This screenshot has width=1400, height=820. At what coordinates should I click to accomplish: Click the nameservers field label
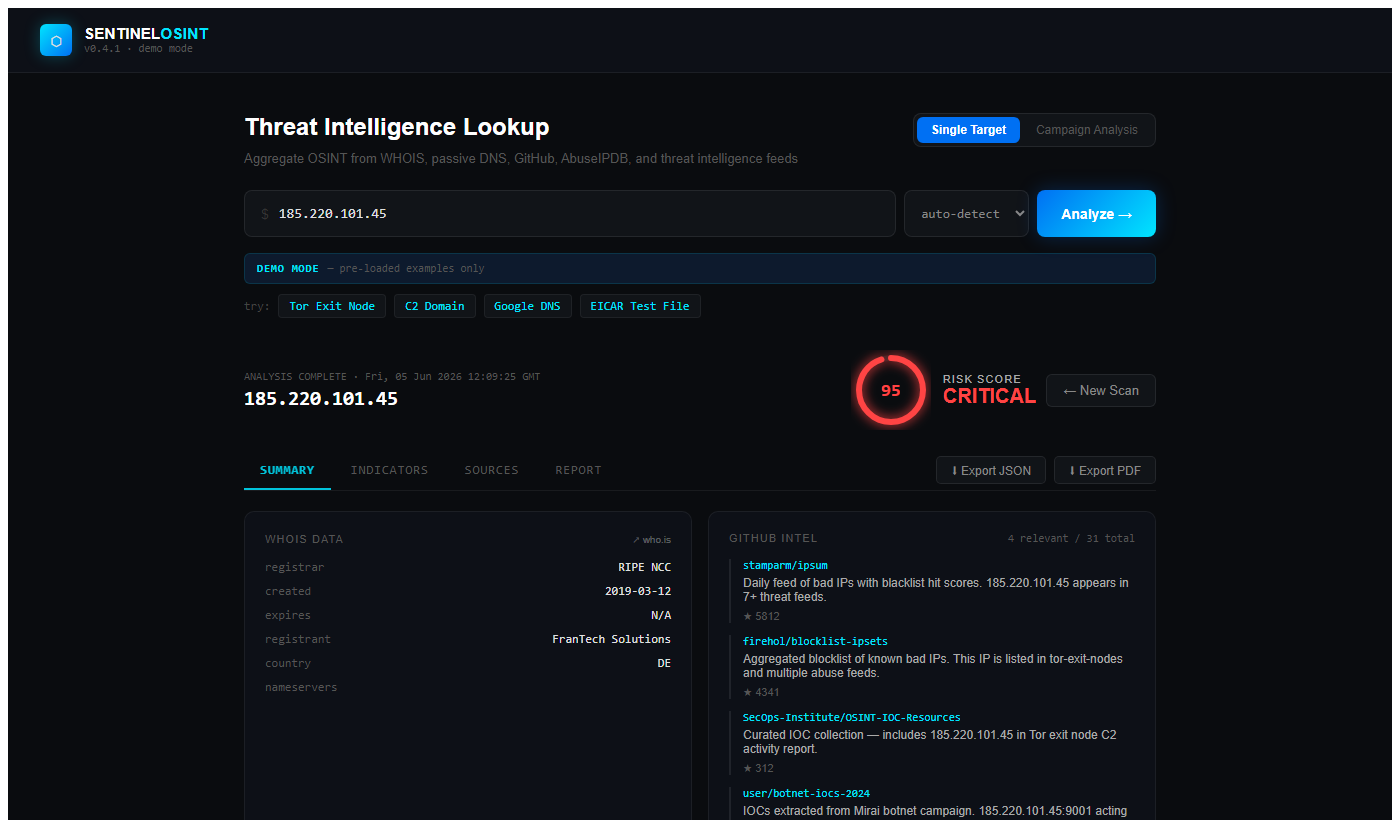click(301, 687)
